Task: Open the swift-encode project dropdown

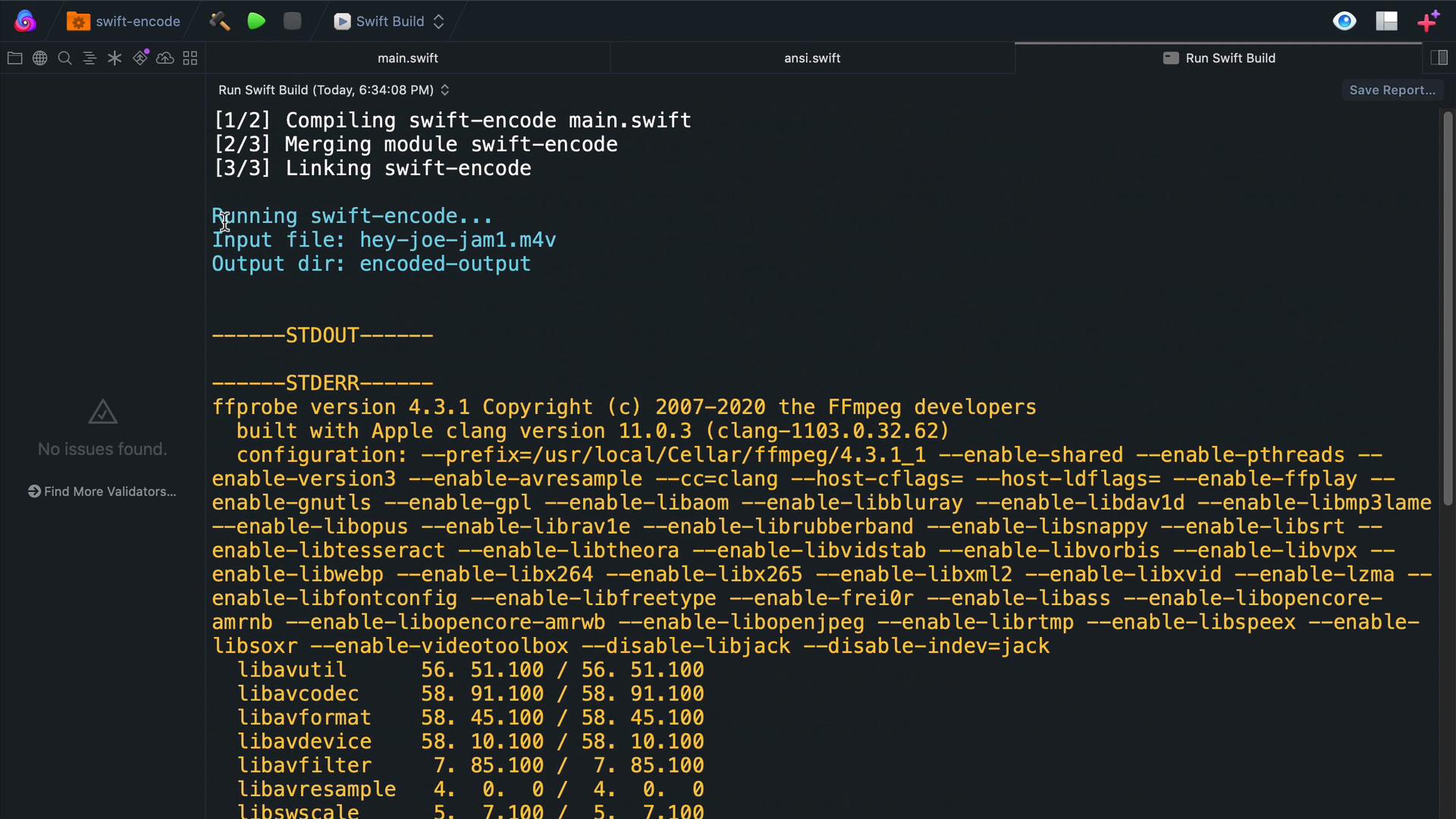Action: pyautogui.click(x=124, y=21)
